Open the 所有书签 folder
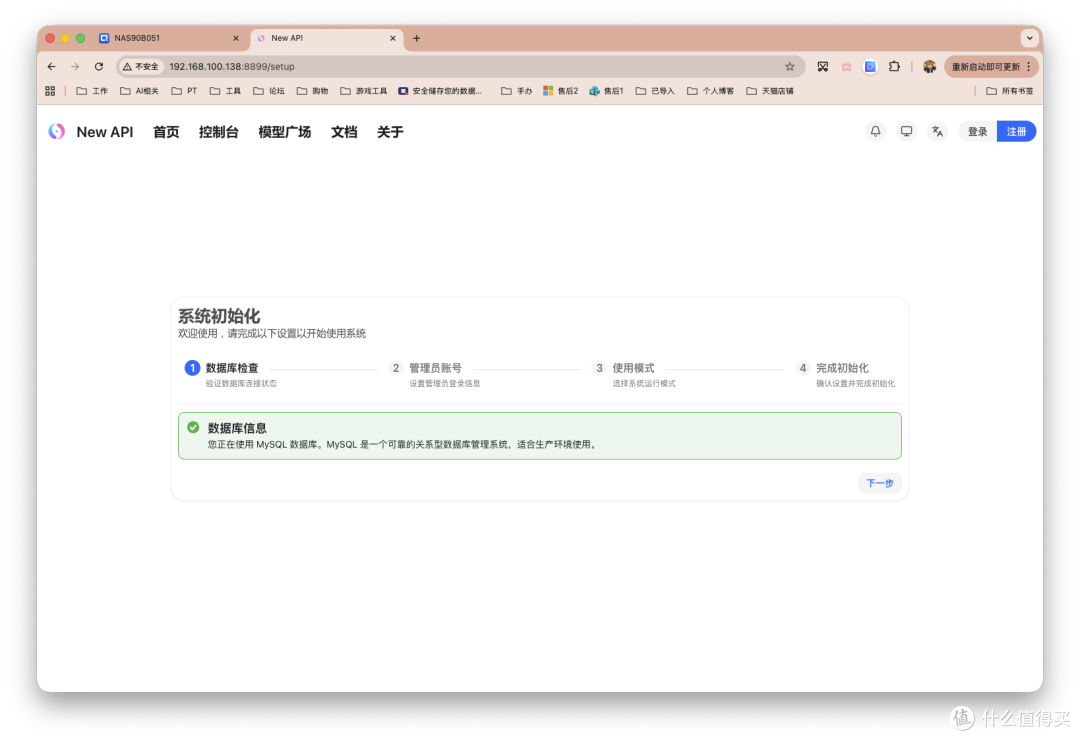Image resolution: width=1080 pixels, height=741 pixels. (x=1010, y=91)
